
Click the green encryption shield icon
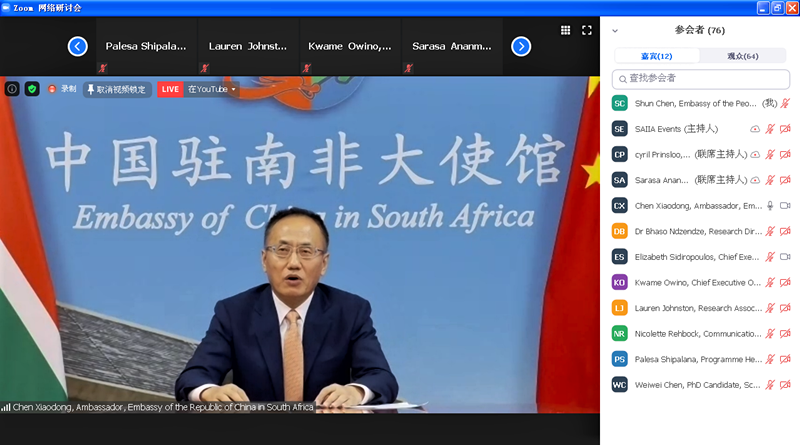click(32, 89)
